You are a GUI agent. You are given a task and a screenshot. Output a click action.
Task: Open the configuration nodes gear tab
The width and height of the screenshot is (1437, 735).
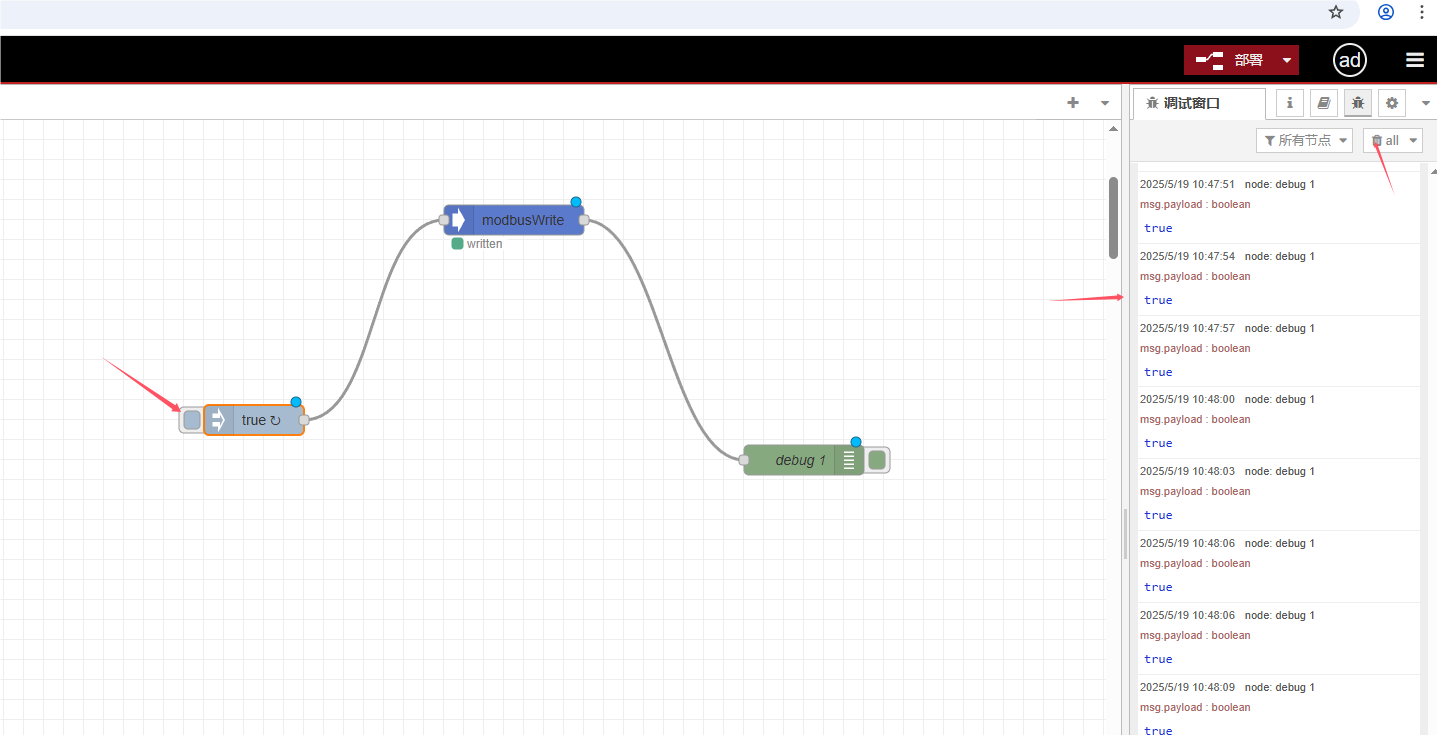coord(1391,102)
